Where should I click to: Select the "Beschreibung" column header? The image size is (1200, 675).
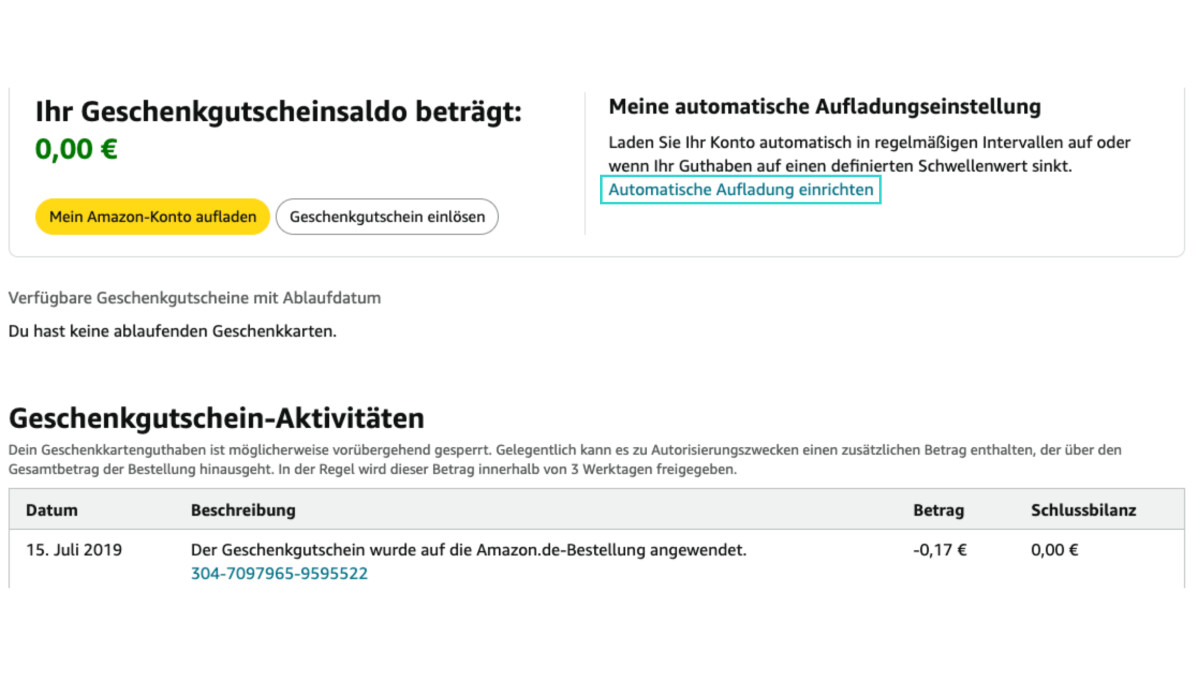(x=243, y=509)
